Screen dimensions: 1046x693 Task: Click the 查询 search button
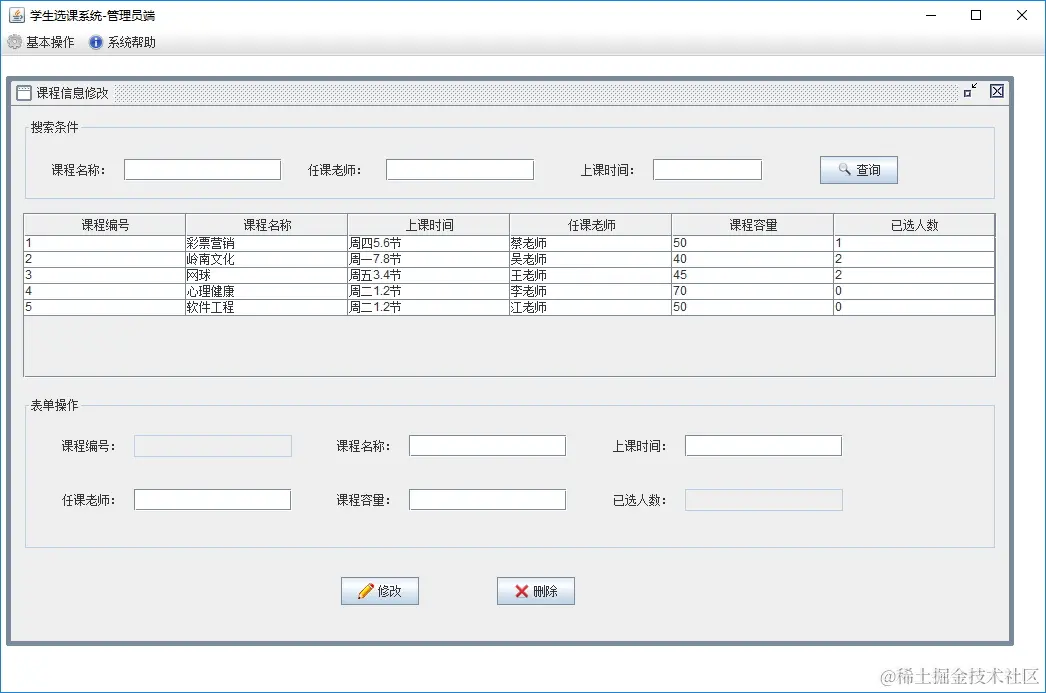[x=859, y=170]
